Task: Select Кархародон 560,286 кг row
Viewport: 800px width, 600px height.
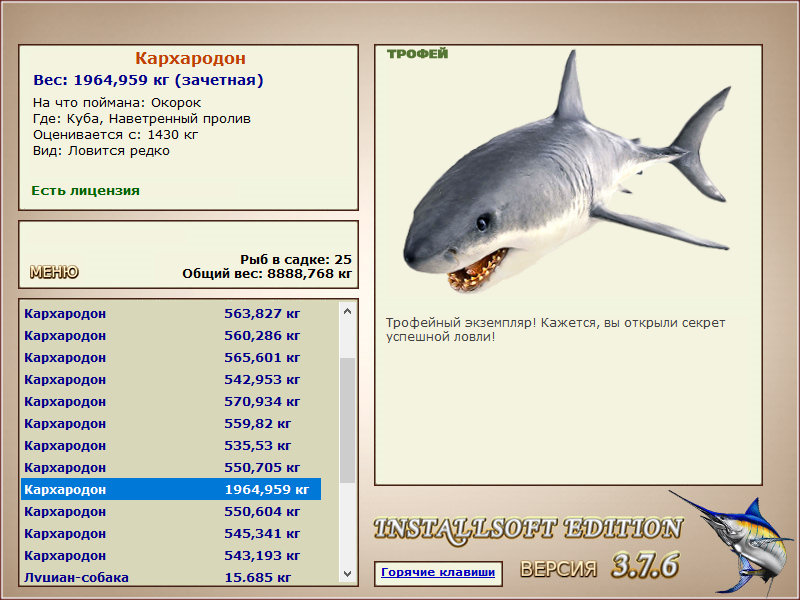Action: [x=171, y=335]
